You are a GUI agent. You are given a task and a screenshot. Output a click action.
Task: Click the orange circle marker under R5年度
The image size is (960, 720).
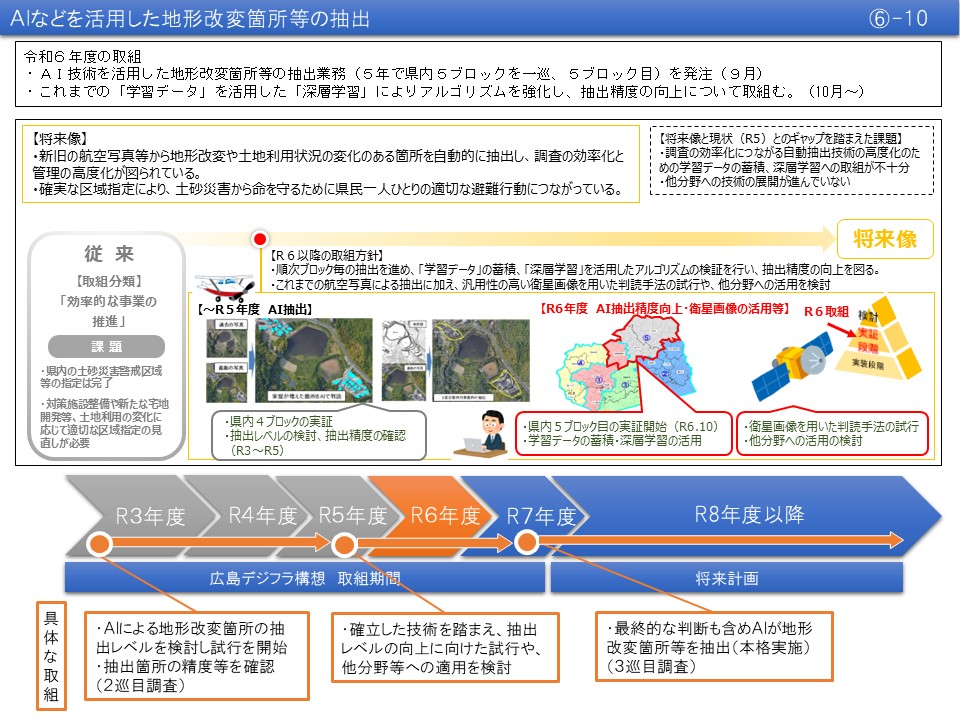(345, 545)
